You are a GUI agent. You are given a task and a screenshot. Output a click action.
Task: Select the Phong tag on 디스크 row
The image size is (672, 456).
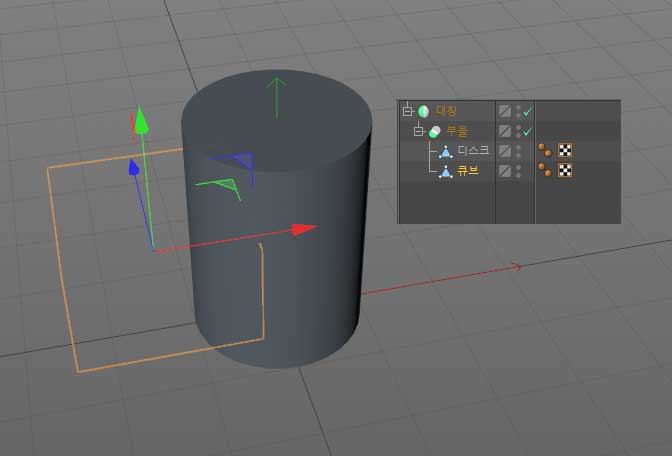pos(545,151)
